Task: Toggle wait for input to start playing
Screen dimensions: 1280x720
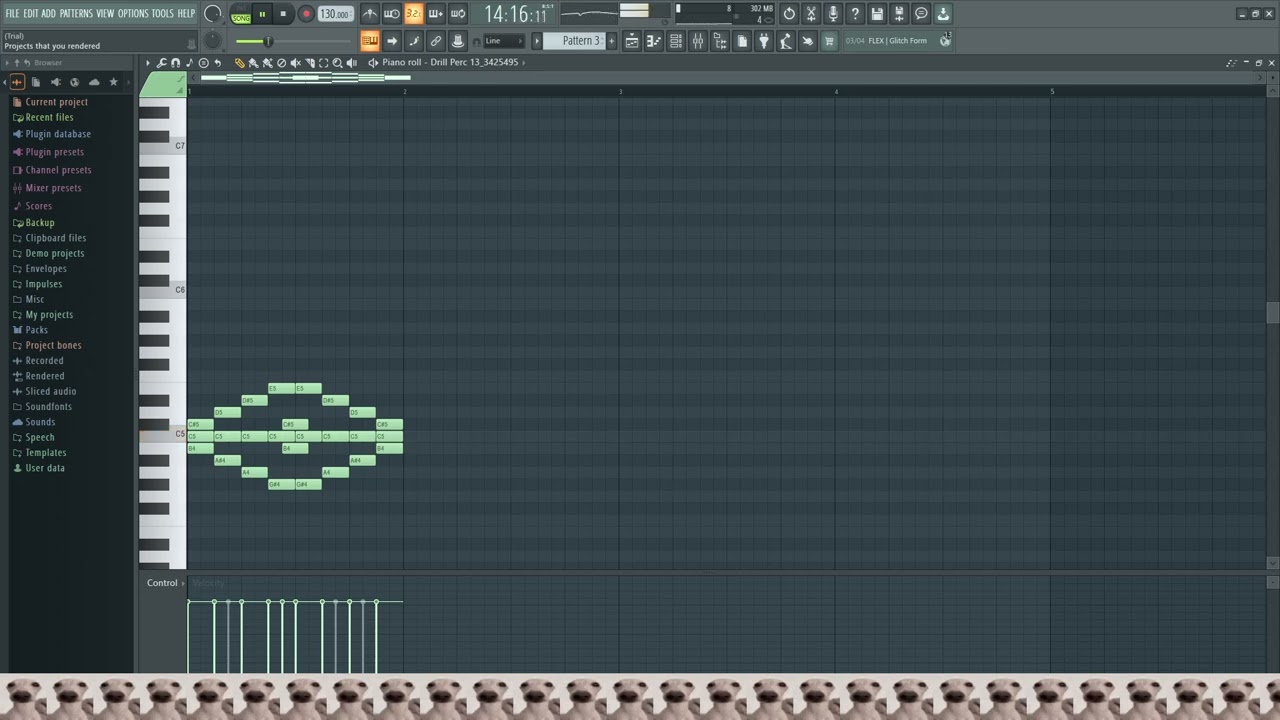Action: tap(392, 14)
